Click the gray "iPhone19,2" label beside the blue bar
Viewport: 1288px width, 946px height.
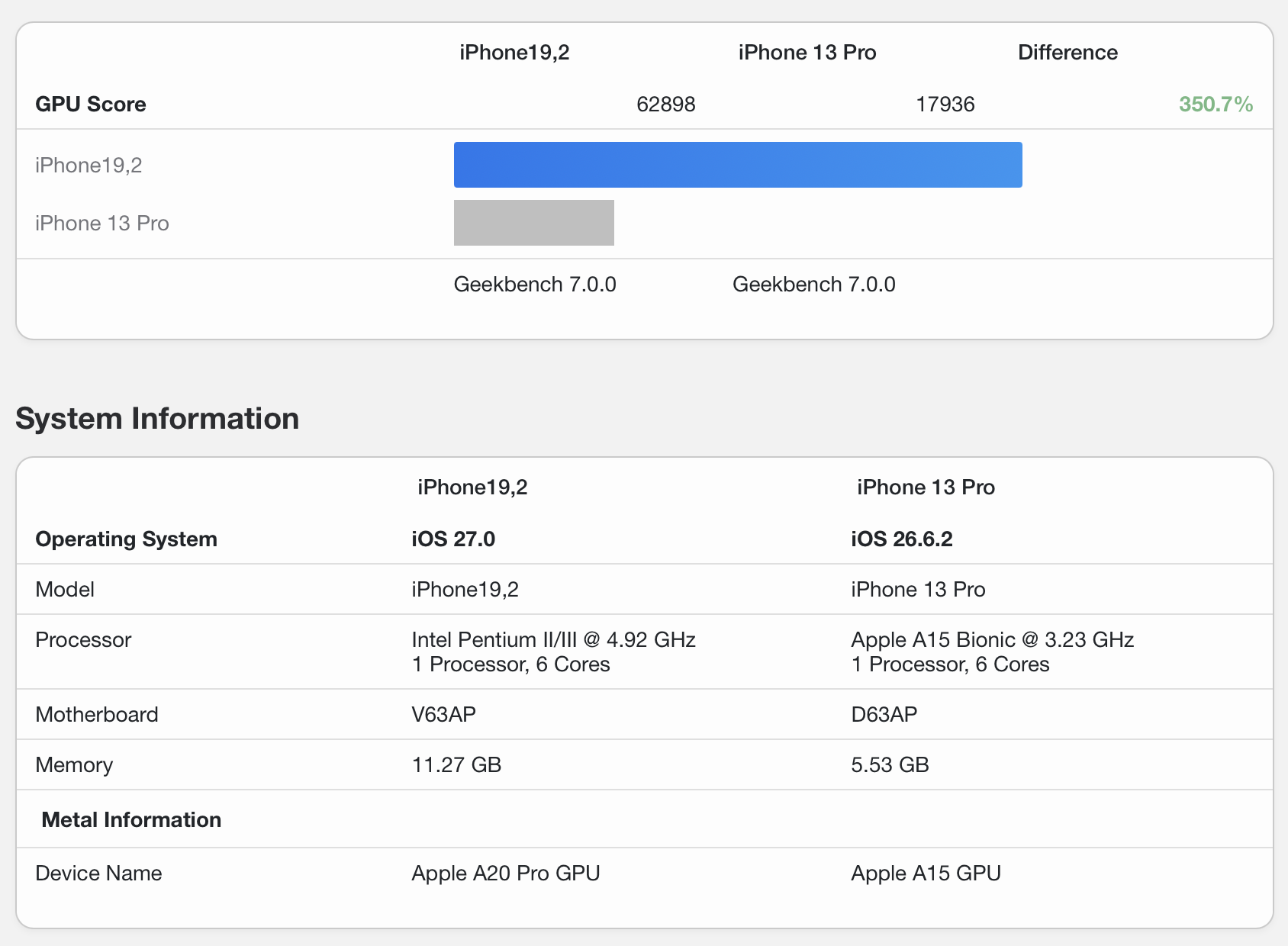(x=89, y=165)
